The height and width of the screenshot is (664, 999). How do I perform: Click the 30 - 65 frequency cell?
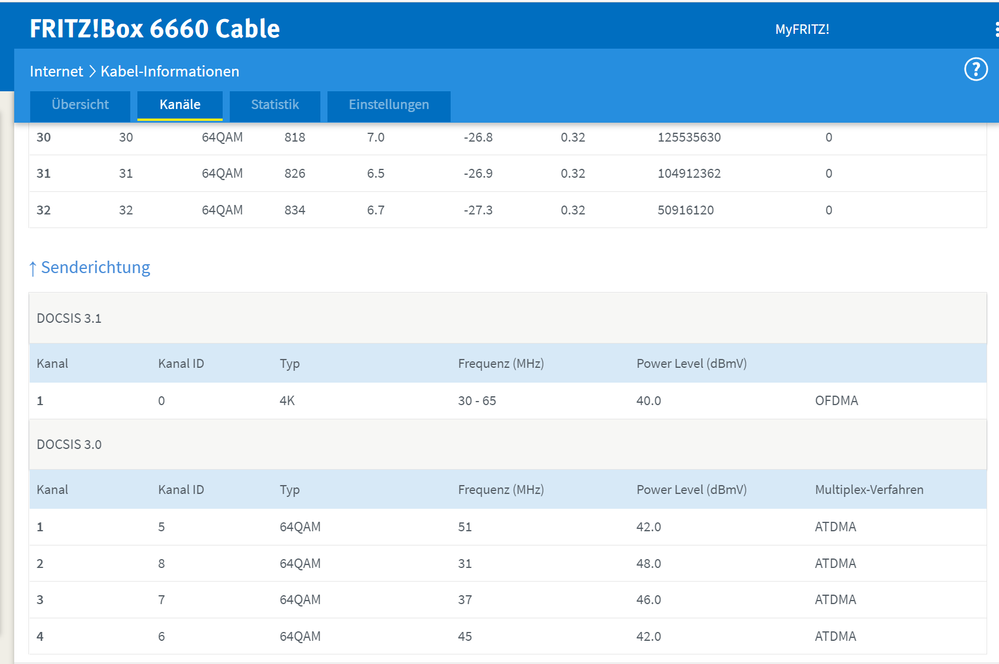pos(479,401)
